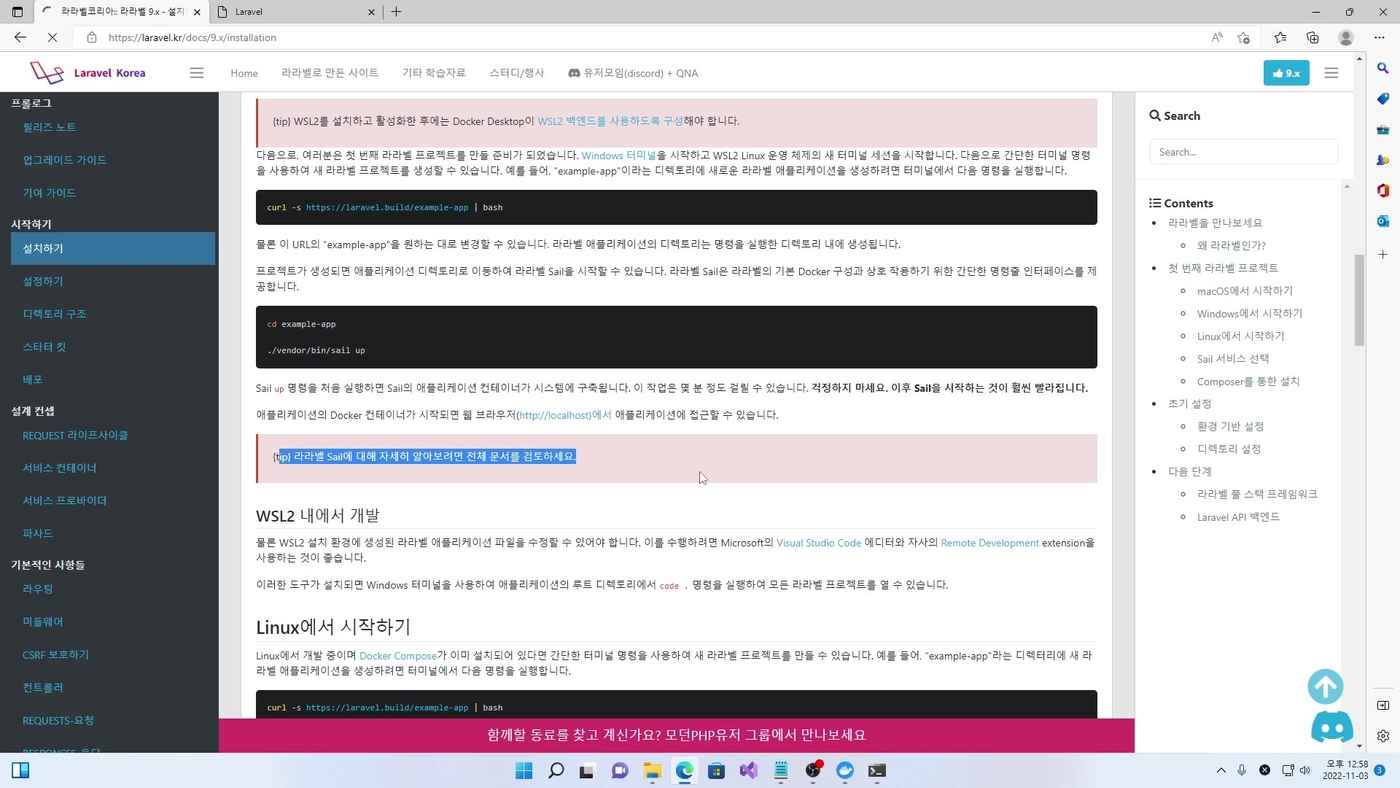Open the 기타 학습자료 menu item
Screen dimensions: 1400x788
(x=434, y=73)
